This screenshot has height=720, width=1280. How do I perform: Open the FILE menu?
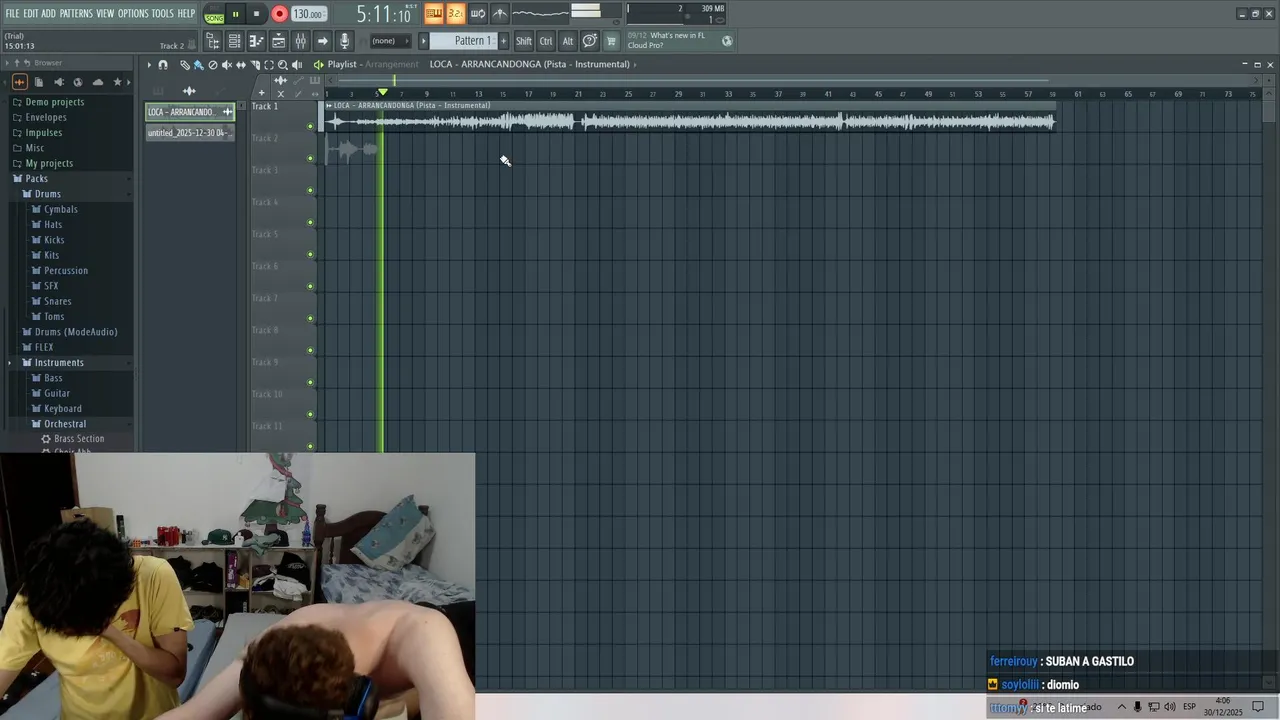(12, 14)
